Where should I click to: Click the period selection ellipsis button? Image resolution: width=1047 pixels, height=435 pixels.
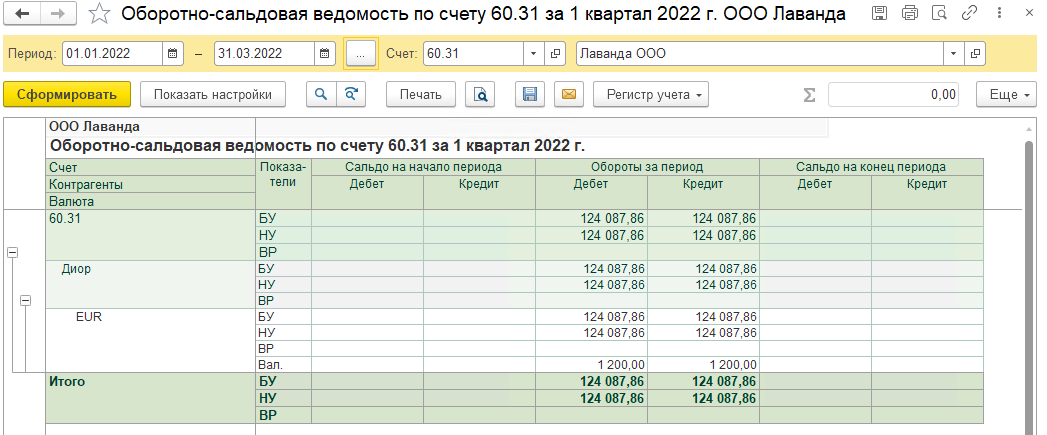pyautogui.click(x=360, y=54)
